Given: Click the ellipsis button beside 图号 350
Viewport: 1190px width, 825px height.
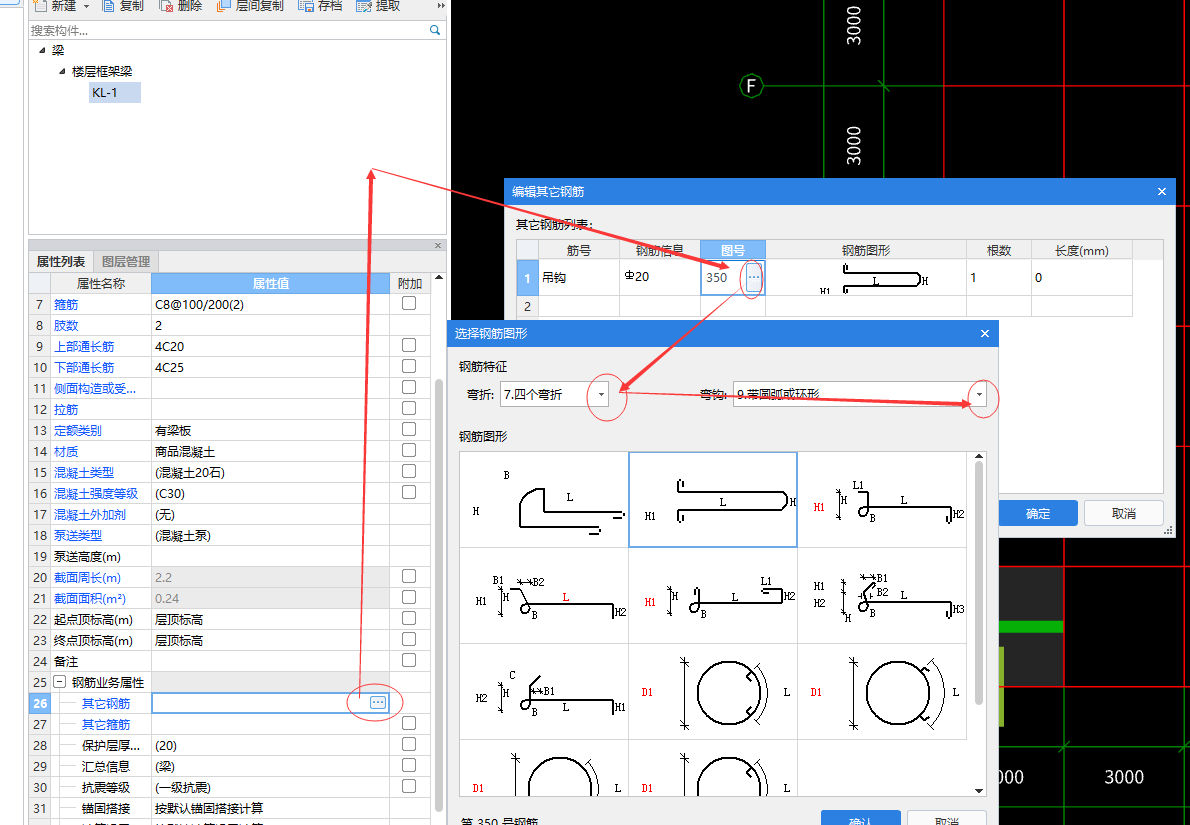Looking at the screenshot, I should click(x=753, y=278).
